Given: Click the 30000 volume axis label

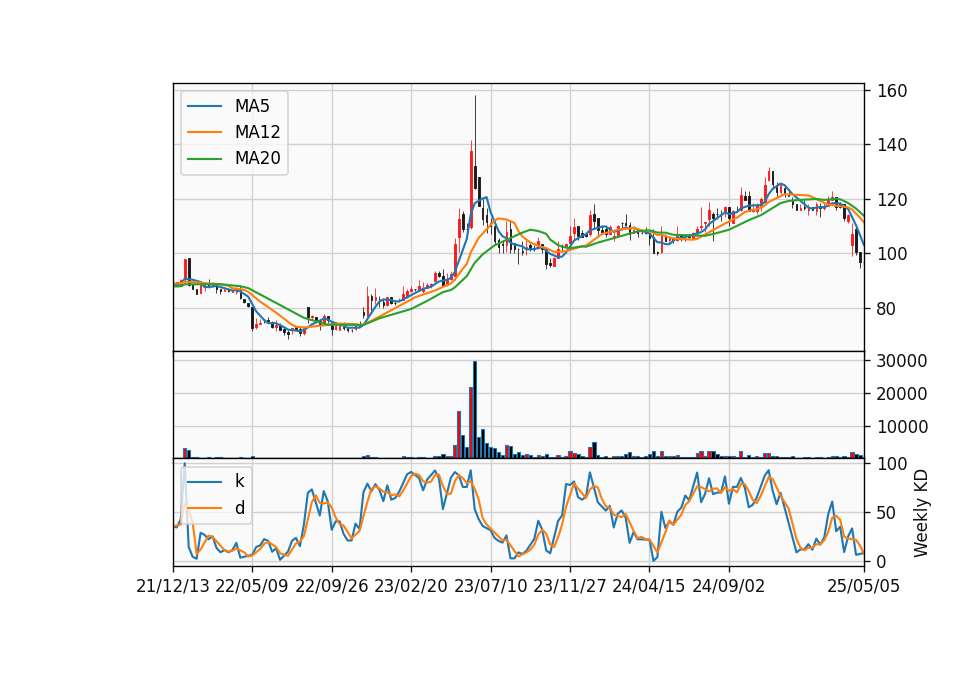Looking at the screenshot, I should pos(902,361).
